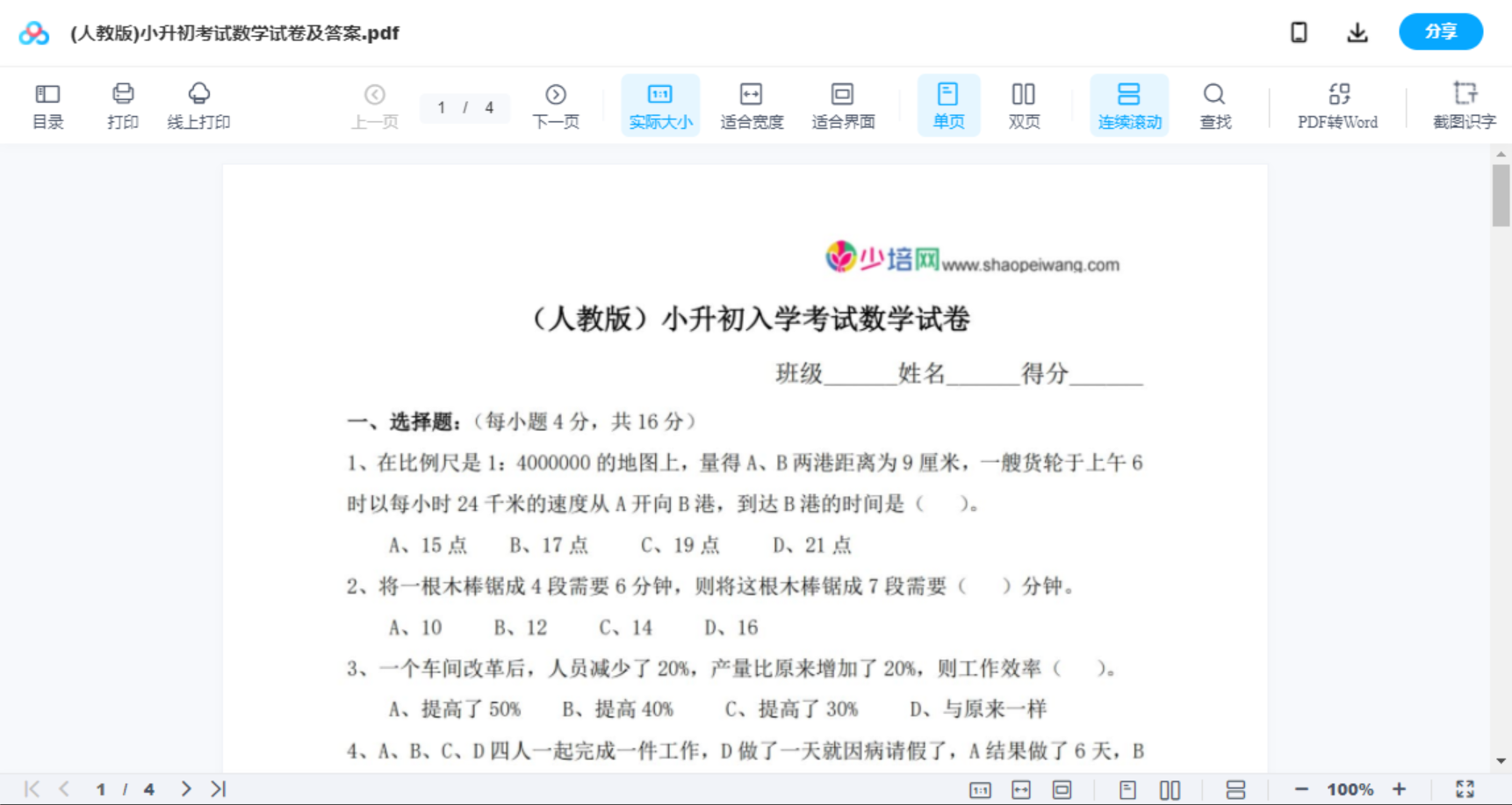Viewport: 1512px width, 805px height.
Task: Select 适合宽度 fit-to-width view
Action: pyautogui.click(x=752, y=104)
